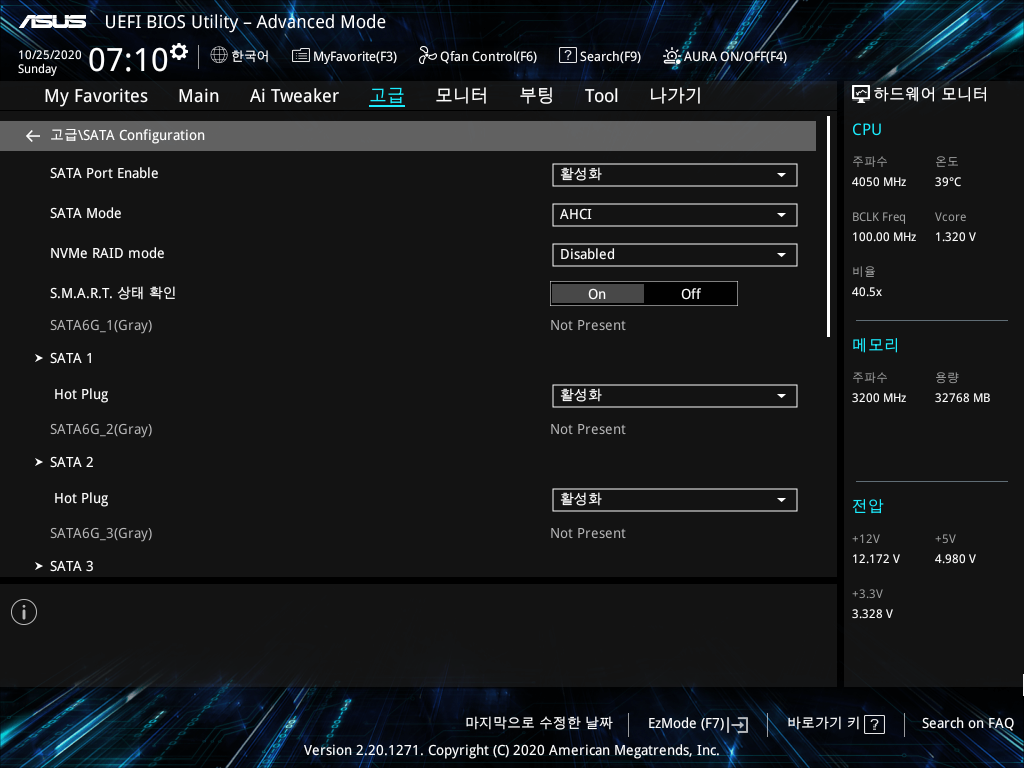The image size is (1024, 768).
Task: Select the SATA Mode label
Action: (86, 213)
